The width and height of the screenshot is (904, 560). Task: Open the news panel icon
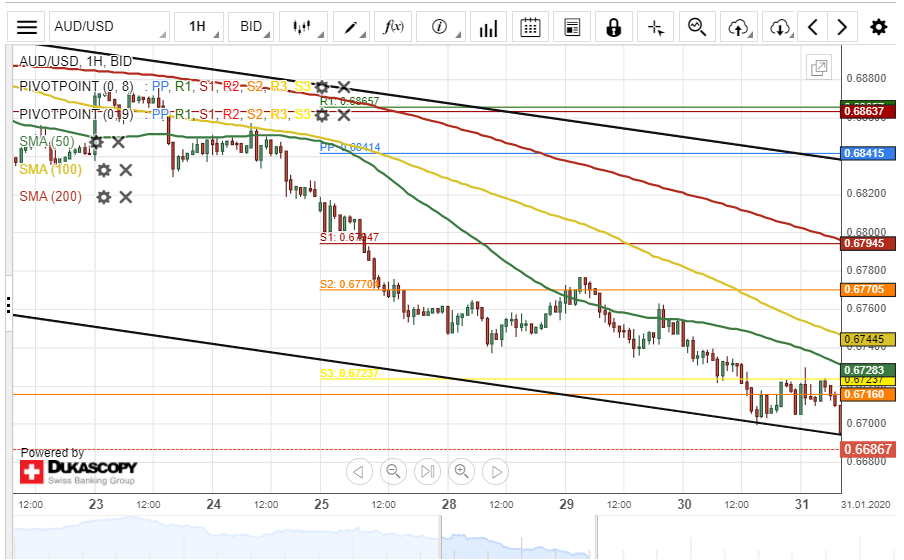572,27
